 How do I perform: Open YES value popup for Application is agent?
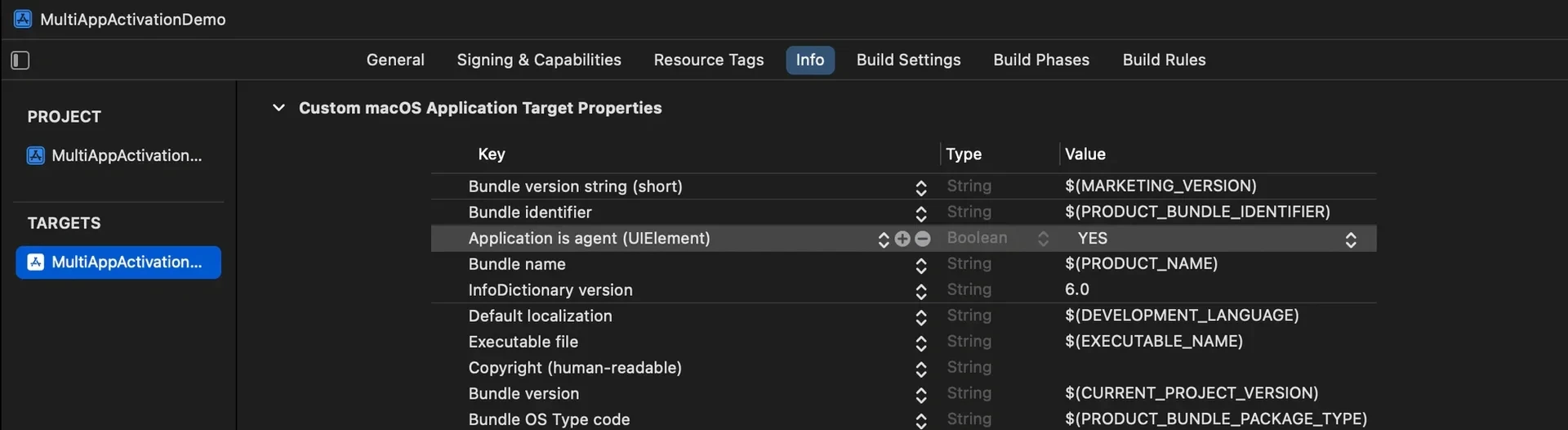1351,239
